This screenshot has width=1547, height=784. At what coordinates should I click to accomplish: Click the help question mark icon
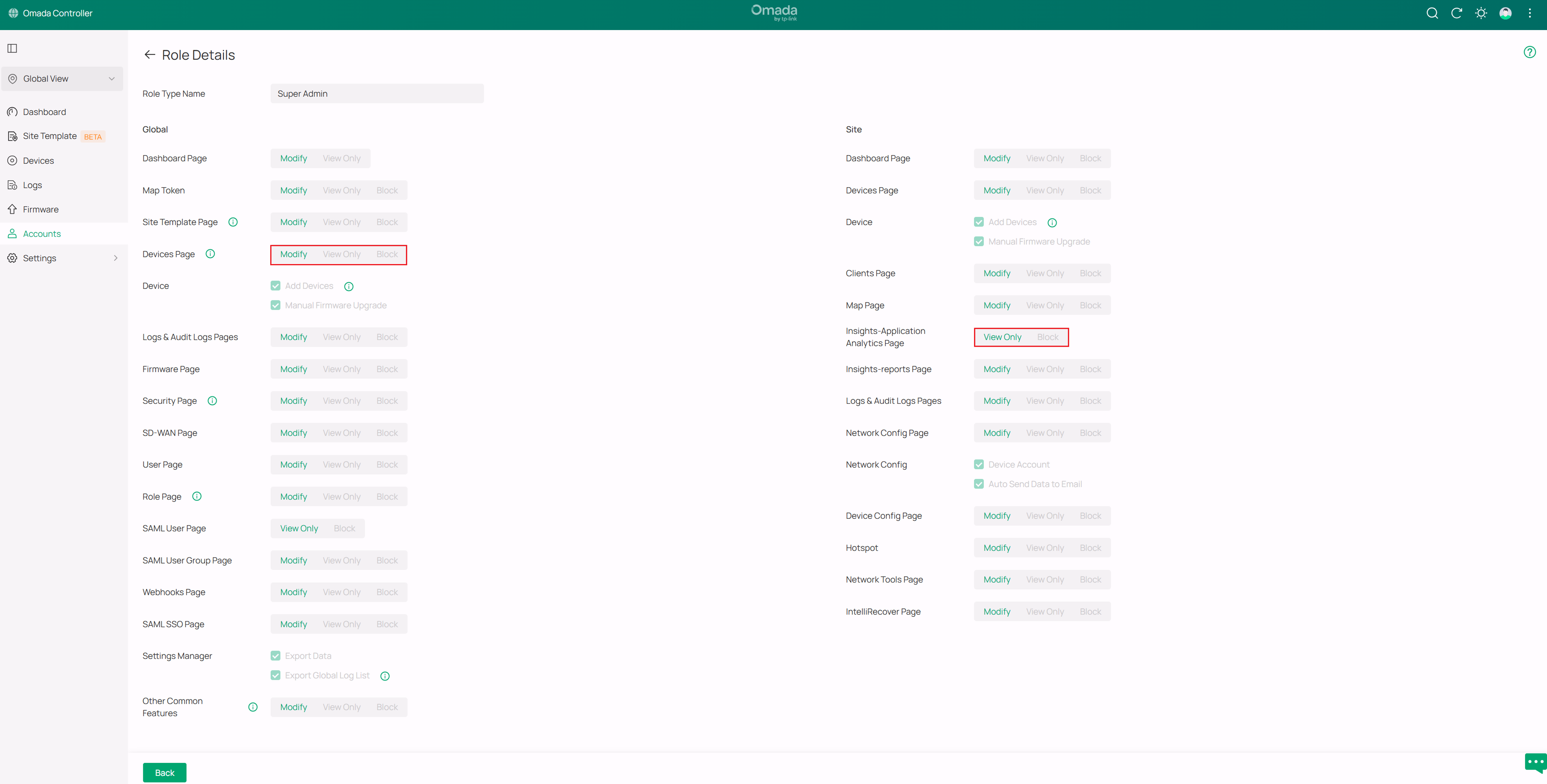click(1529, 52)
